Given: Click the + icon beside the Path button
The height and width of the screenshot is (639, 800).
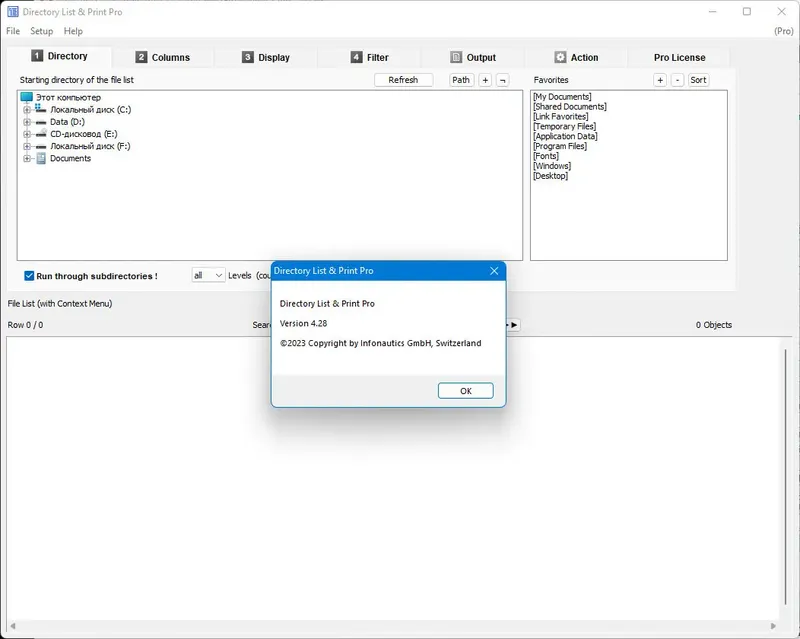Looking at the screenshot, I should 484,79.
